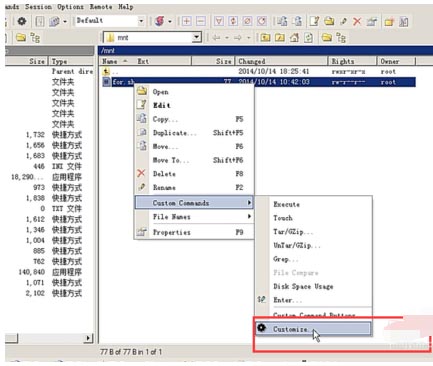The height and width of the screenshot is (366, 433).
Task: Choose Open in the context menu
Action: (x=194, y=92)
